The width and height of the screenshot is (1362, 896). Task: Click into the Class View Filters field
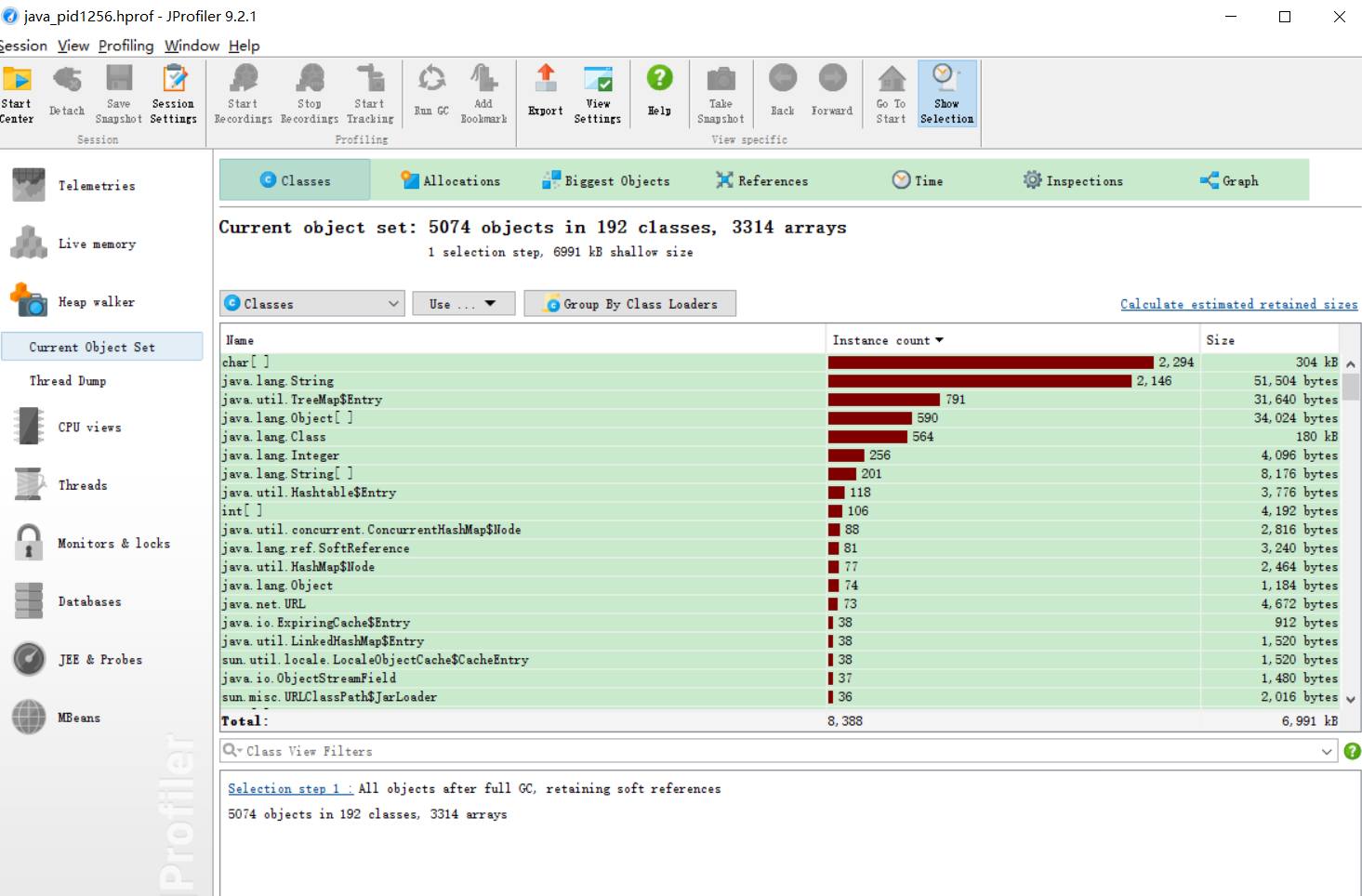pyautogui.click(x=781, y=751)
